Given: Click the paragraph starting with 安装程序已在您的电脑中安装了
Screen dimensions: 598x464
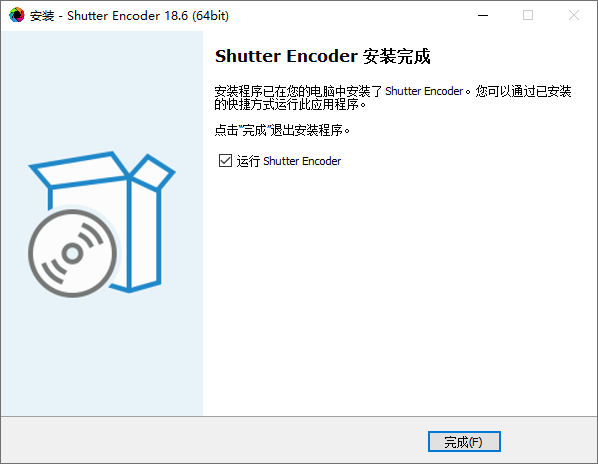Looking at the screenshot, I should click(393, 98).
